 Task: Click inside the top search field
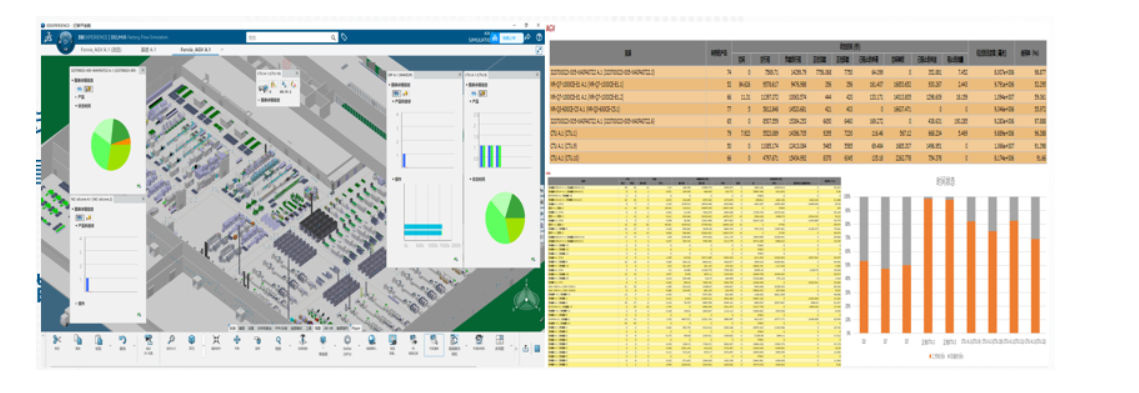tap(289, 37)
